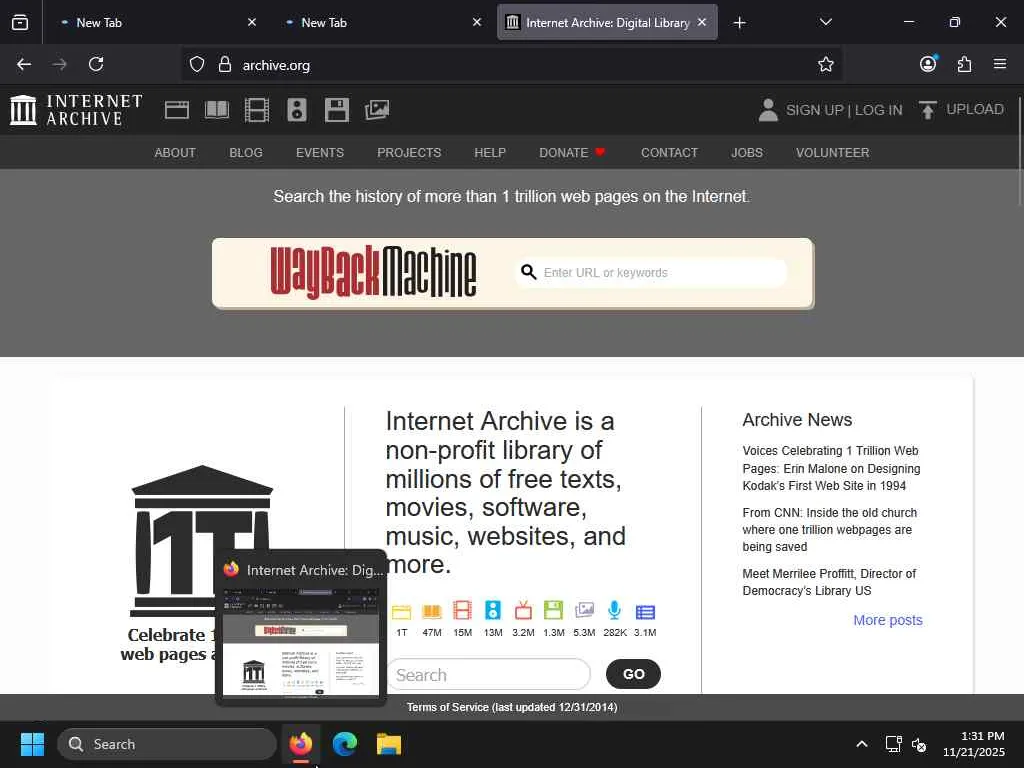Click the Upload arrow icon
Screen dimensions: 1024x768
pyautogui.click(x=927, y=110)
